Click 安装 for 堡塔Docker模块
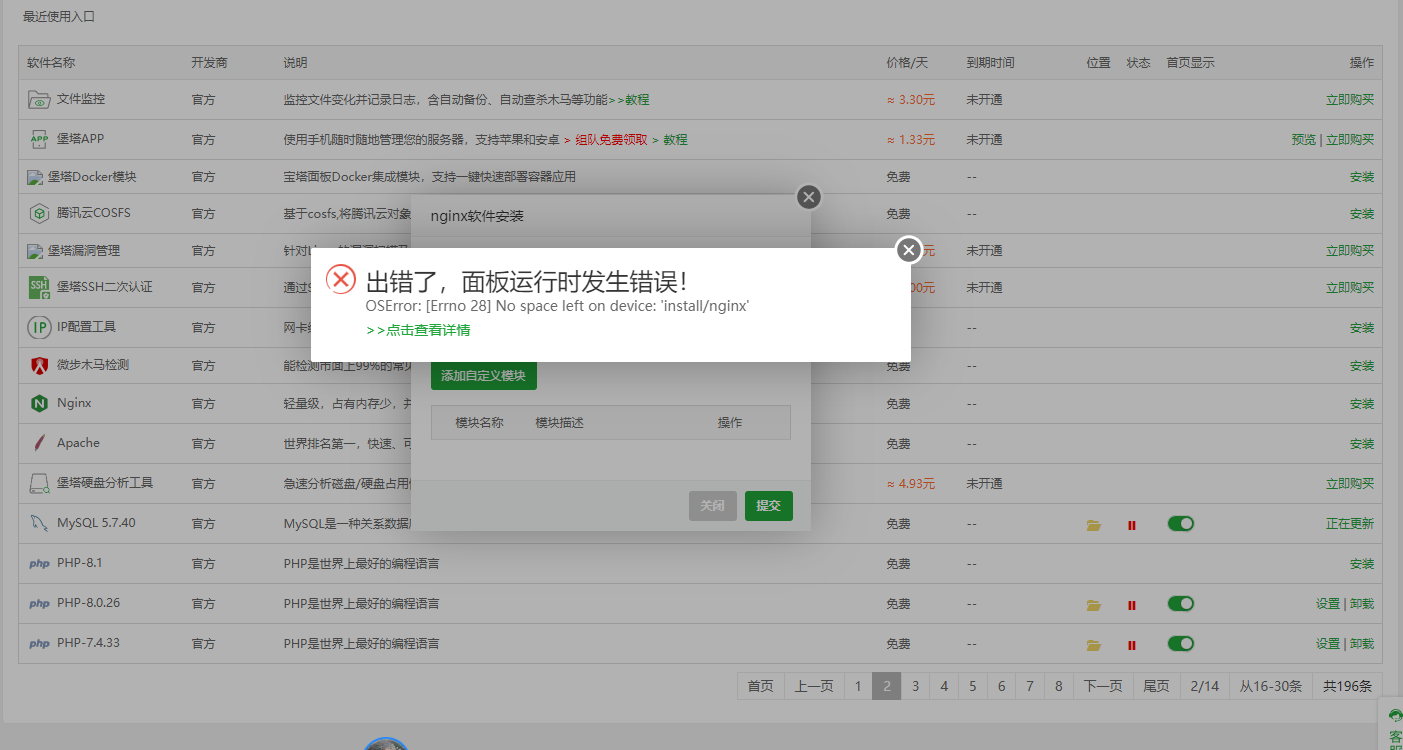 pyautogui.click(x=1362, y=177)
